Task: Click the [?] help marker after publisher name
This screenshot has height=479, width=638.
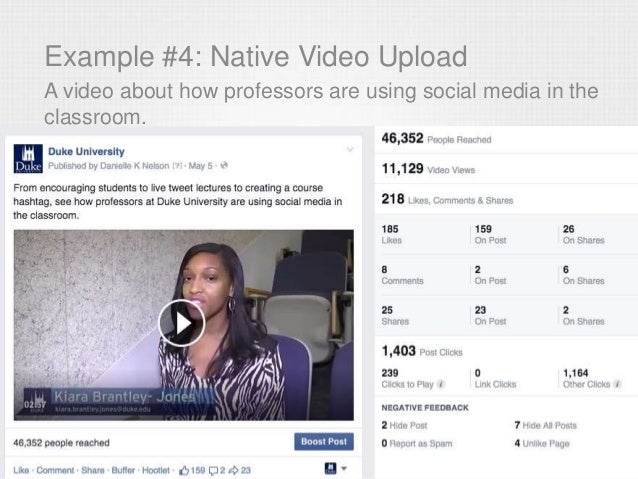Action: (177, 166)
